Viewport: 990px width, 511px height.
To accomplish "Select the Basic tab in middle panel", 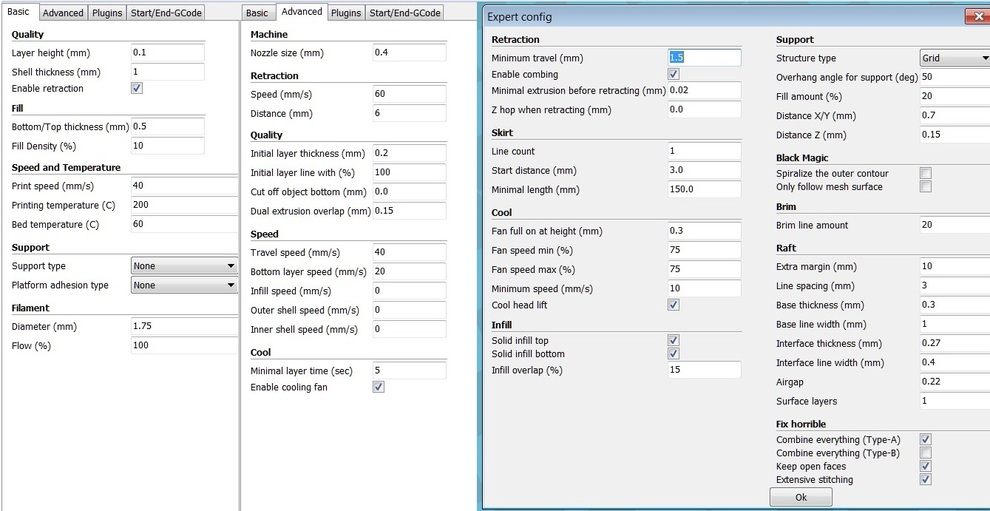I will click(257, 13).
